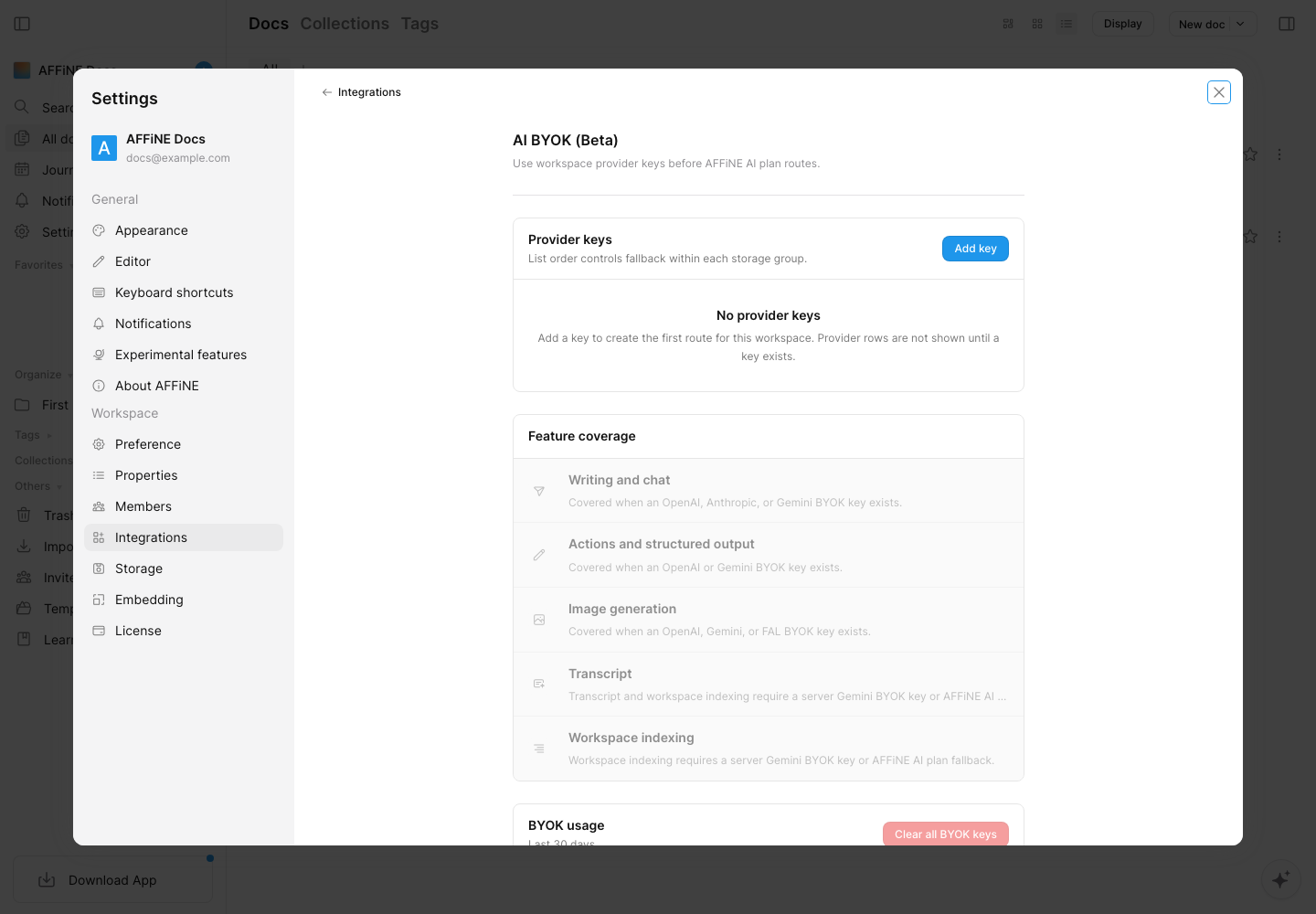The image size is (1316, 914).
Task: Click Clear all BYOK keys
Action: tap(946, 834)
